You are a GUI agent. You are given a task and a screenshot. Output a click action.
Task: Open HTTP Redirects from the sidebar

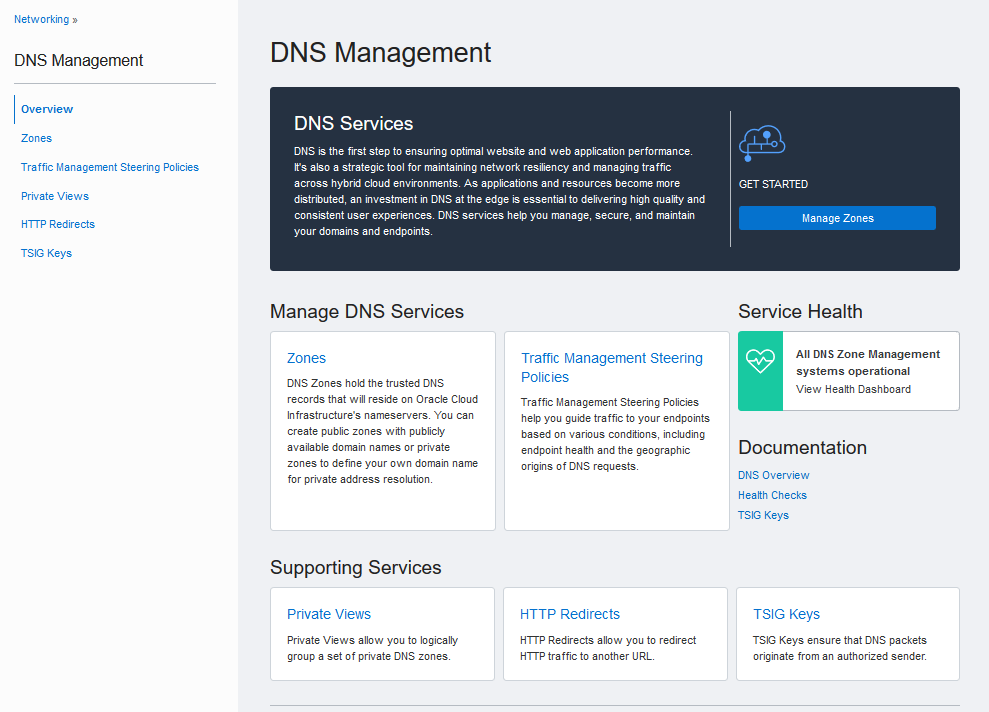(x=58, y=224)
